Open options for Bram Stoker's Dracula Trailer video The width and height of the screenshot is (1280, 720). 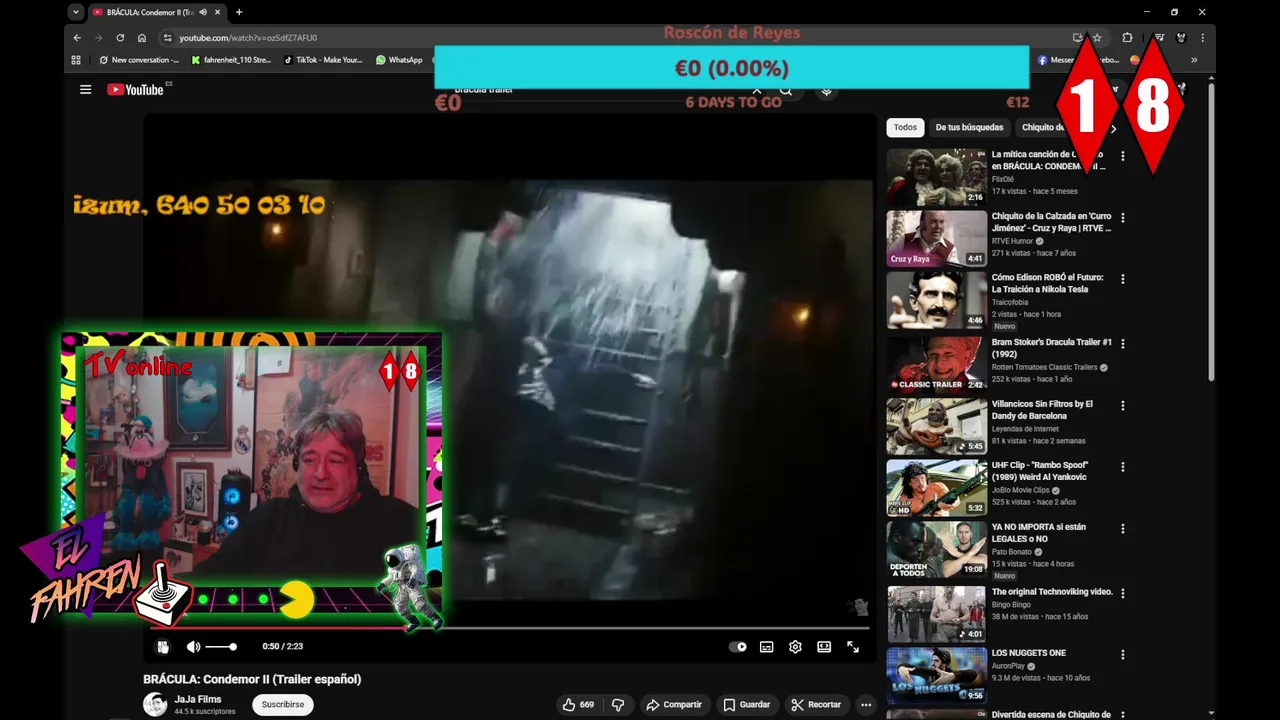[x=1123, y=343]
